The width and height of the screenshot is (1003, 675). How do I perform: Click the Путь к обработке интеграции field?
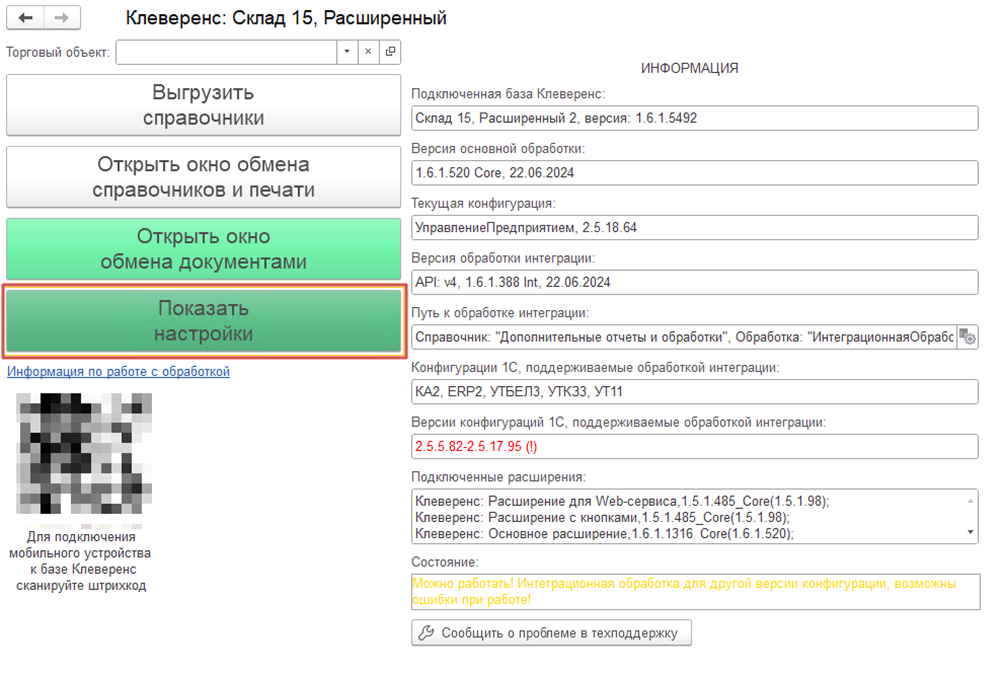pyautogui.click(x=684, y=337)
